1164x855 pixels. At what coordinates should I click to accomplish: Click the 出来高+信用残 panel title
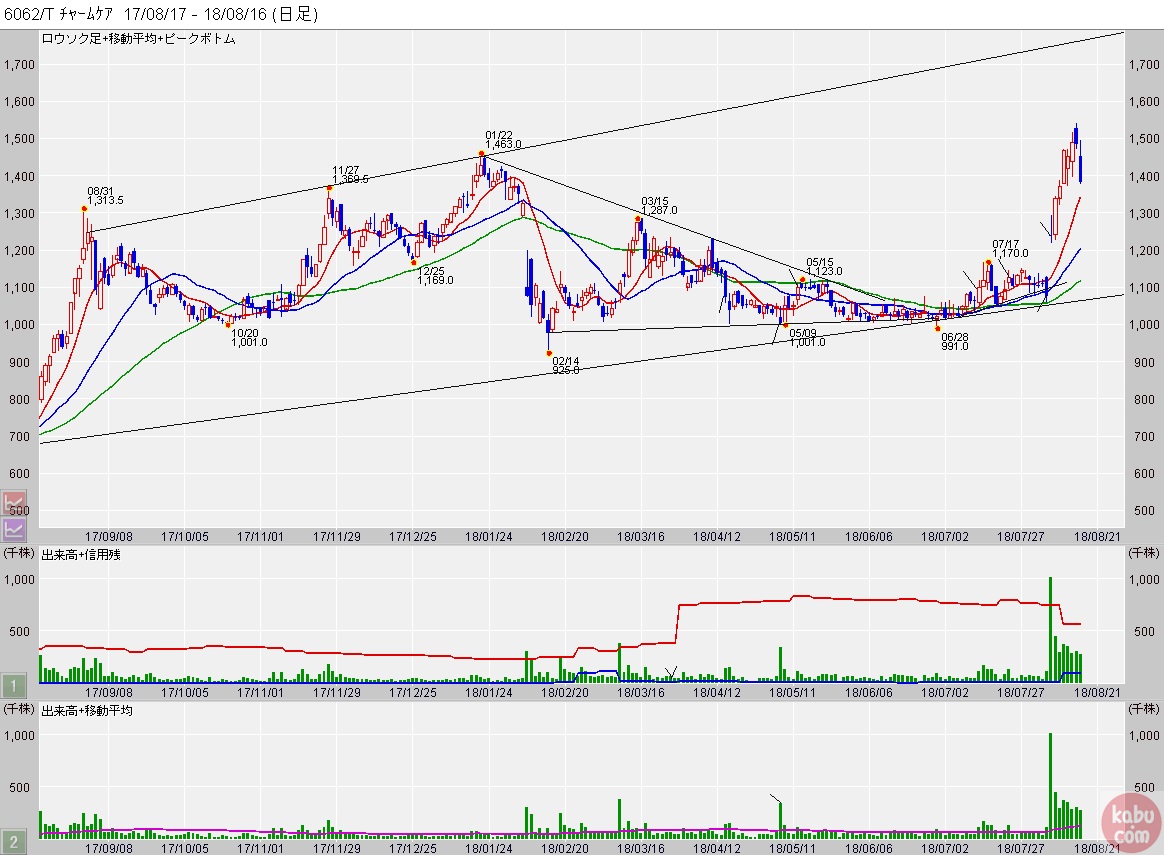(81, 554)
